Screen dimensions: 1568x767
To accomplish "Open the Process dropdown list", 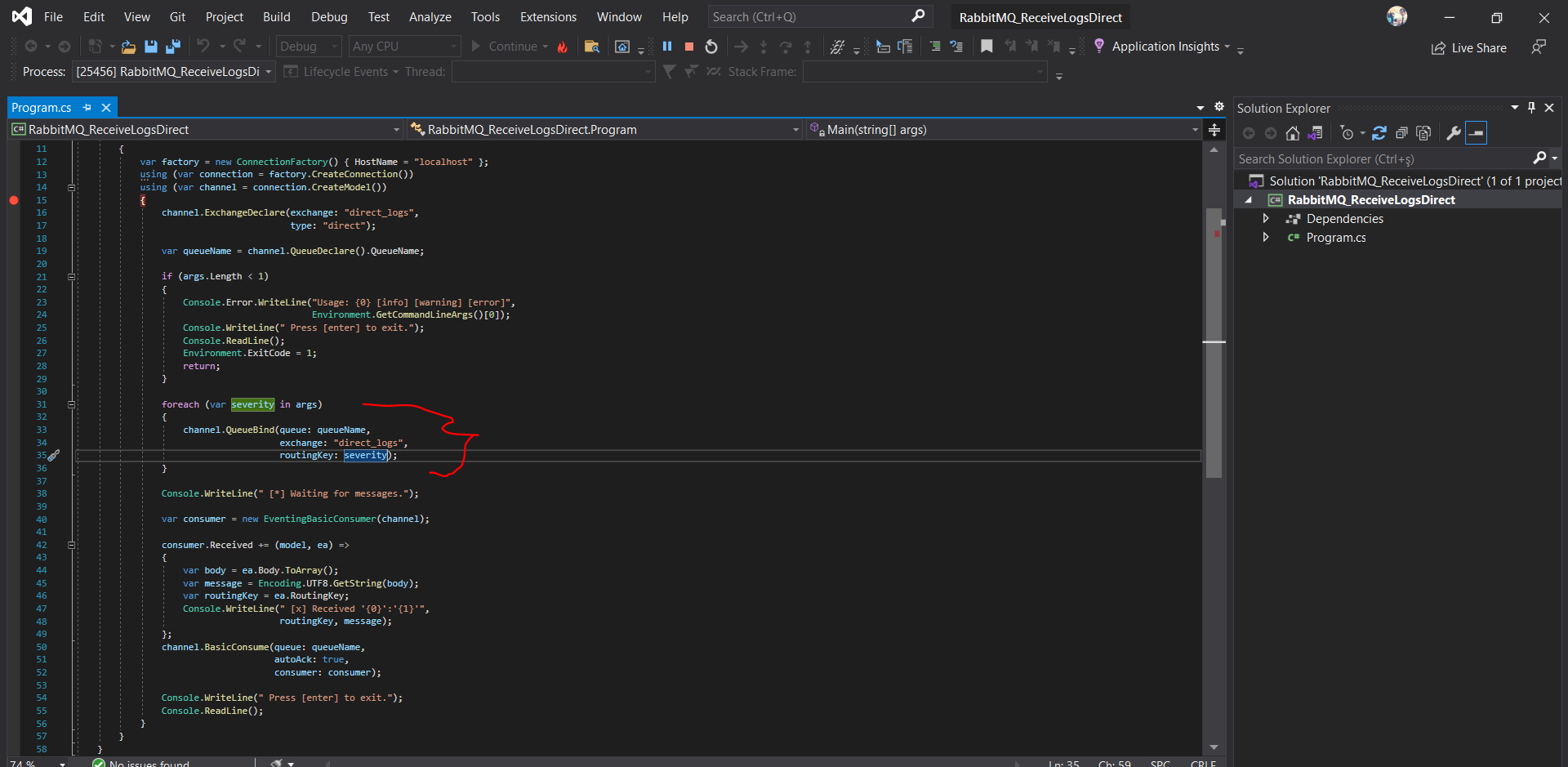I will coord(268,72).
